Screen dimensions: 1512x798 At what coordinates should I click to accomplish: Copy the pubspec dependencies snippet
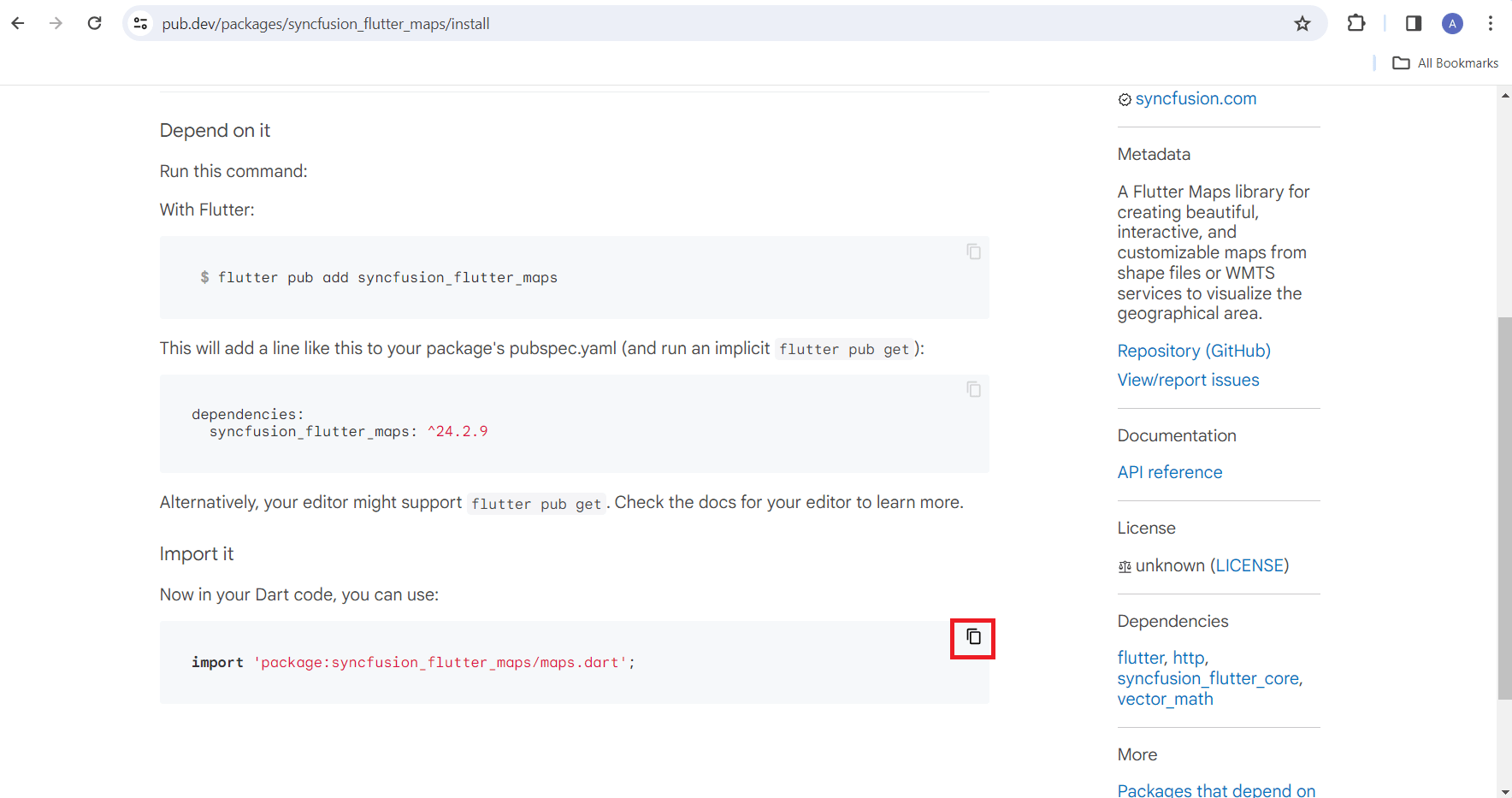pos(973,389)
